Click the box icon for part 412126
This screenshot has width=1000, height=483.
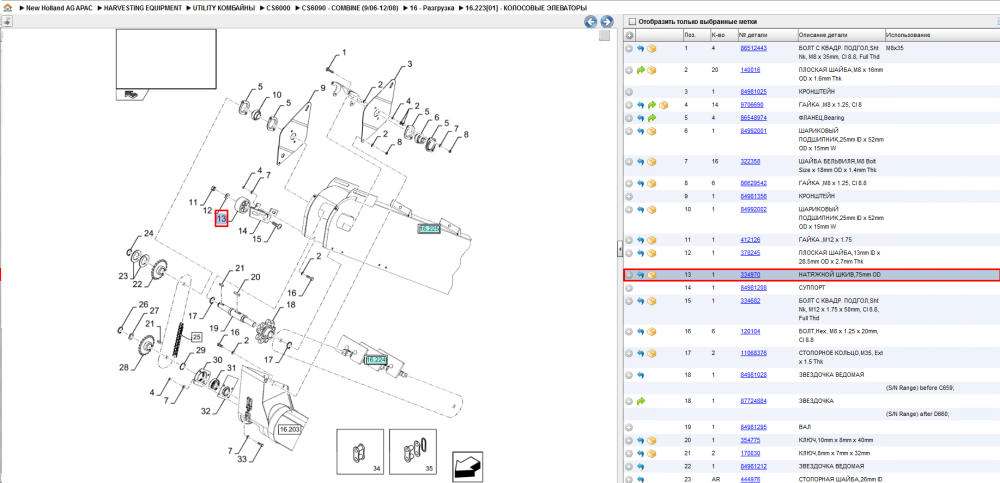coord(651,240)
